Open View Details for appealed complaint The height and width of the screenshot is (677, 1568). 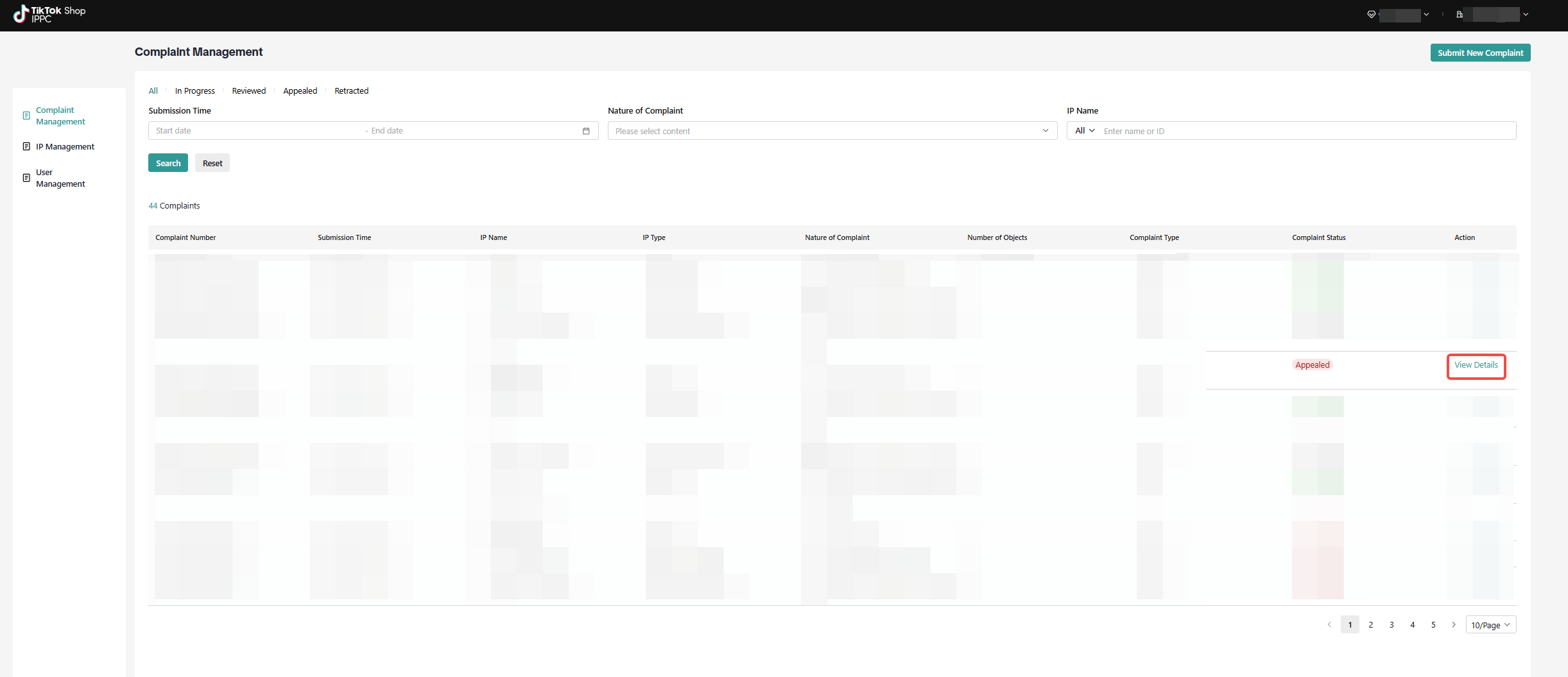click(x=1476, y=365)
